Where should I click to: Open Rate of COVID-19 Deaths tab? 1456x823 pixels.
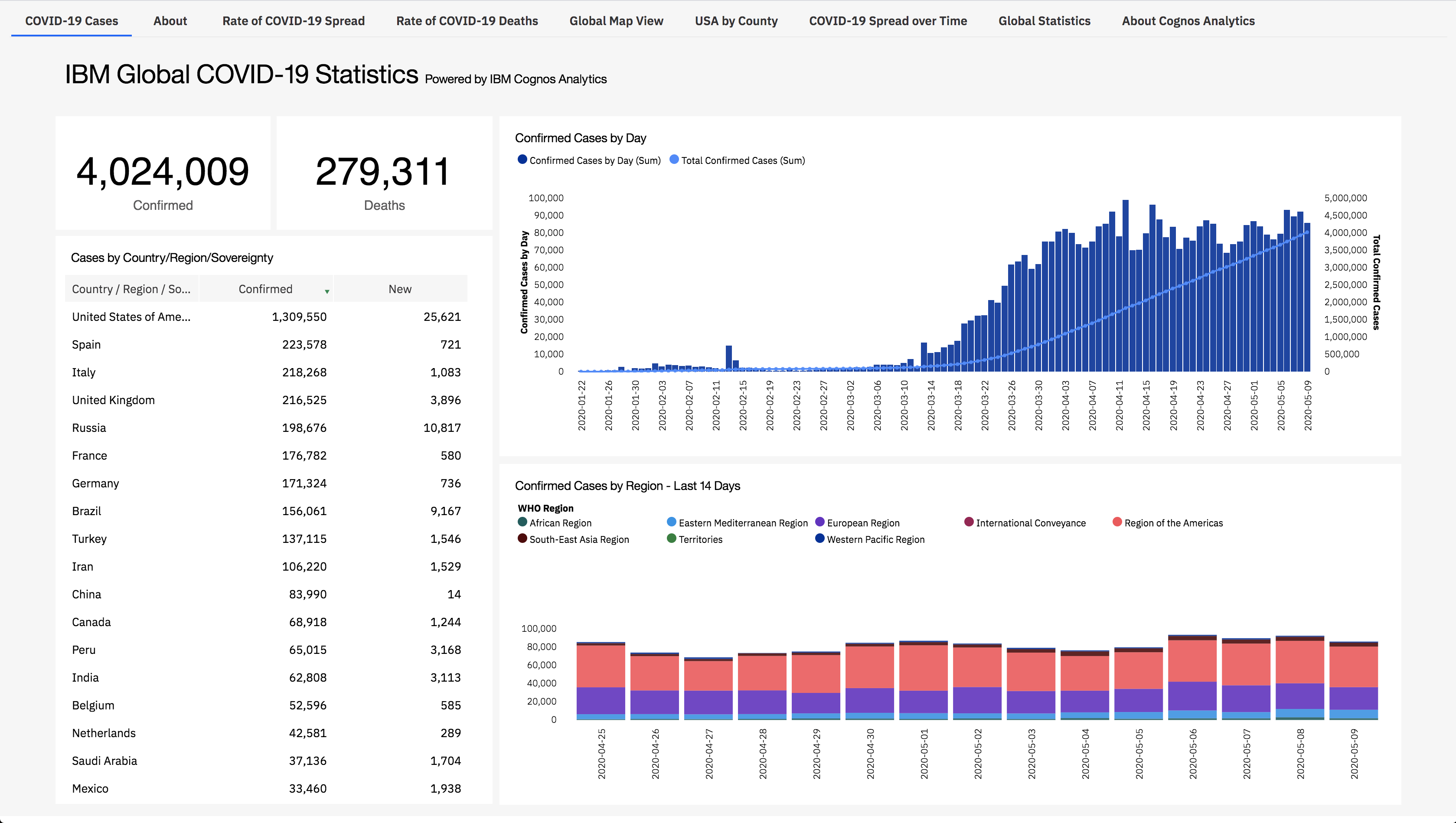click(x=467, y=21)
